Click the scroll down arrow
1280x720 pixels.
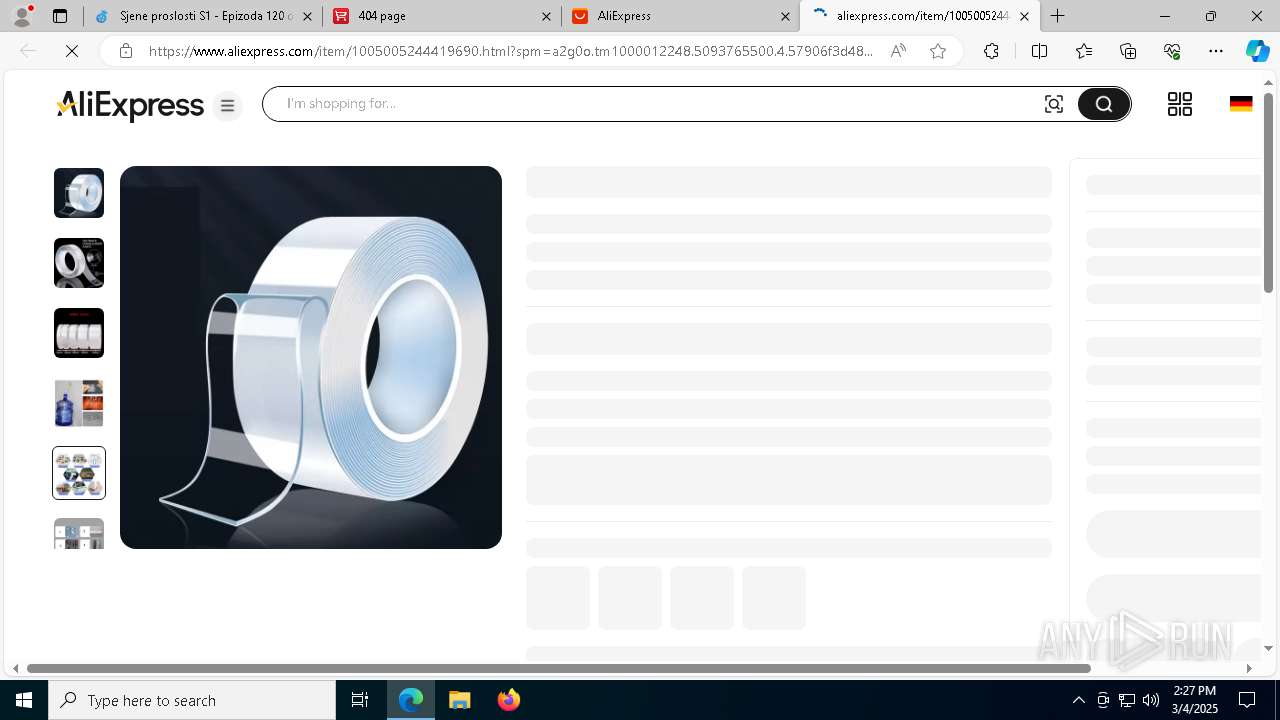pyautogui.click(x=1268, y=648)
